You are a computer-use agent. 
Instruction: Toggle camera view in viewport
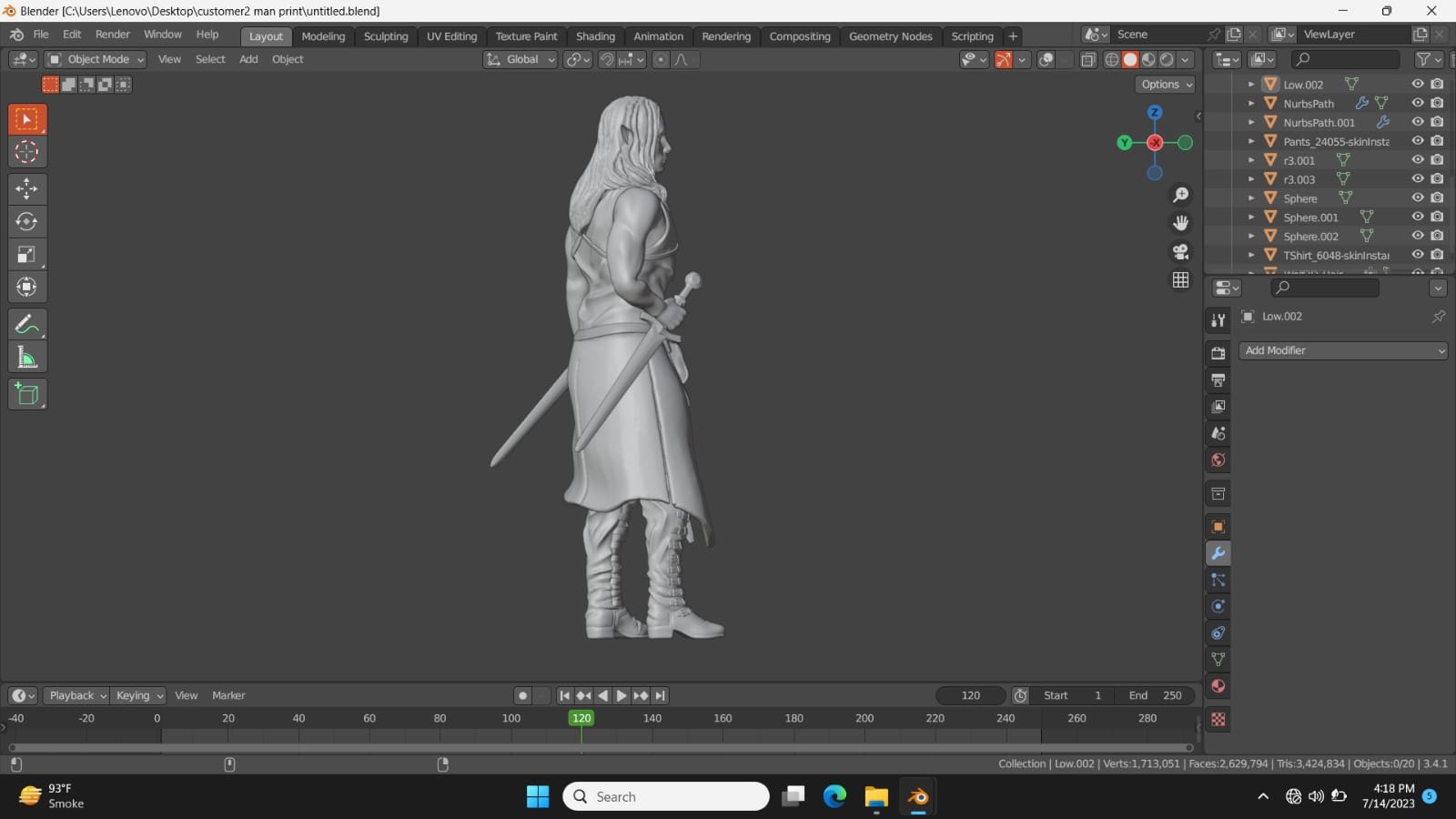tap(1180, 251)
